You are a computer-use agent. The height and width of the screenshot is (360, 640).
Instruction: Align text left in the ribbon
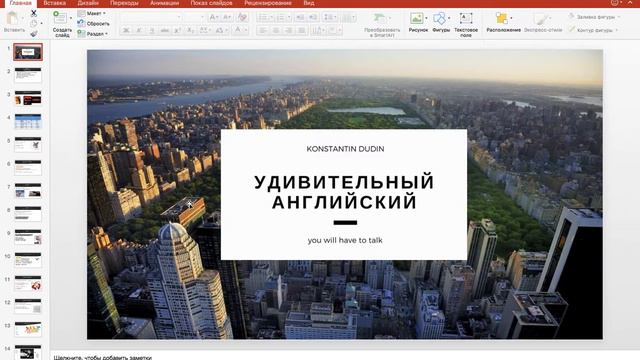tap(263, 30)
